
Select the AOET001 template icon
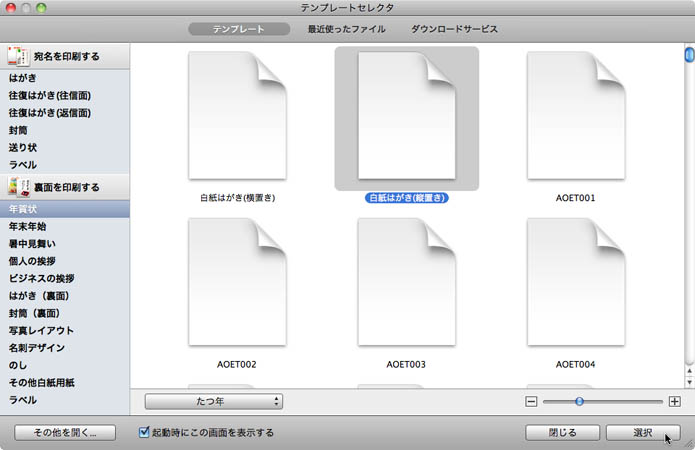tap(575, 116)
